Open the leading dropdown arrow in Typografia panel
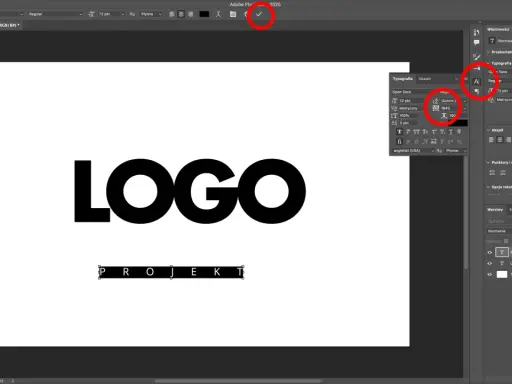Image resolution: width=512 pixels, height=384 pixels. (465, 101)
